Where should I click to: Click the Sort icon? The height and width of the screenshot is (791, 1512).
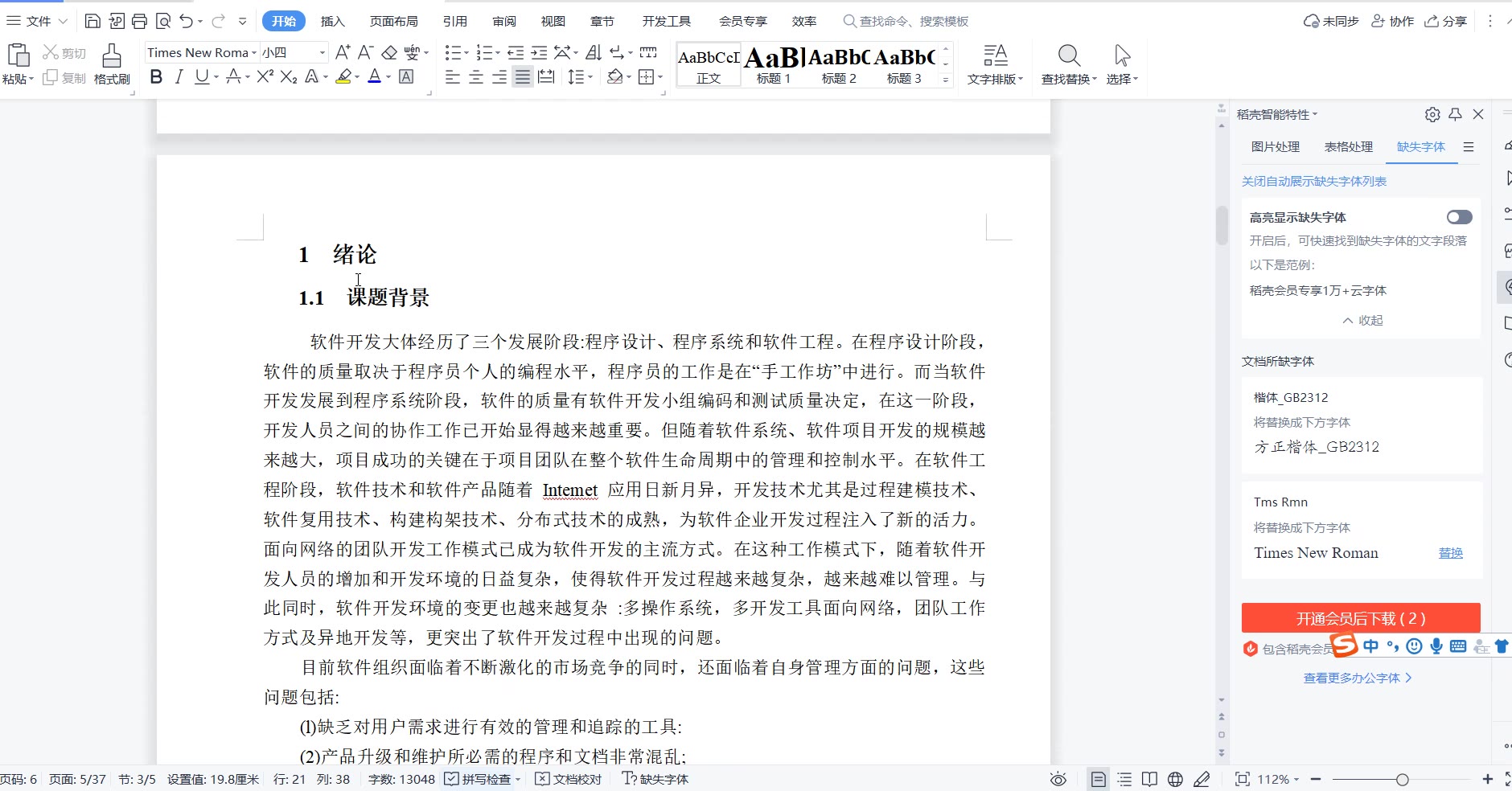tap(594, 52)
